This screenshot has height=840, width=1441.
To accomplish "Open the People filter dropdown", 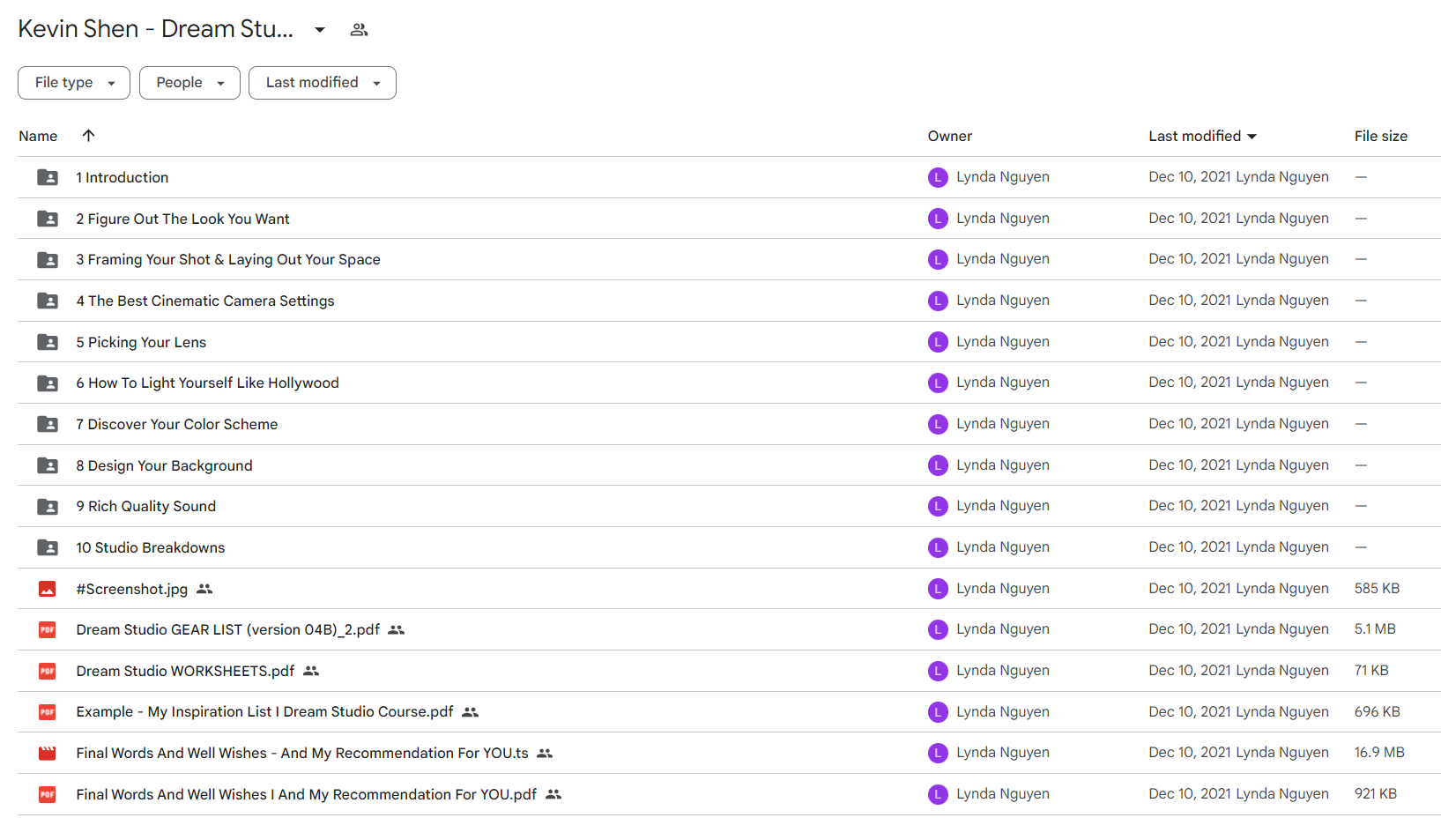I will [189, 83].
